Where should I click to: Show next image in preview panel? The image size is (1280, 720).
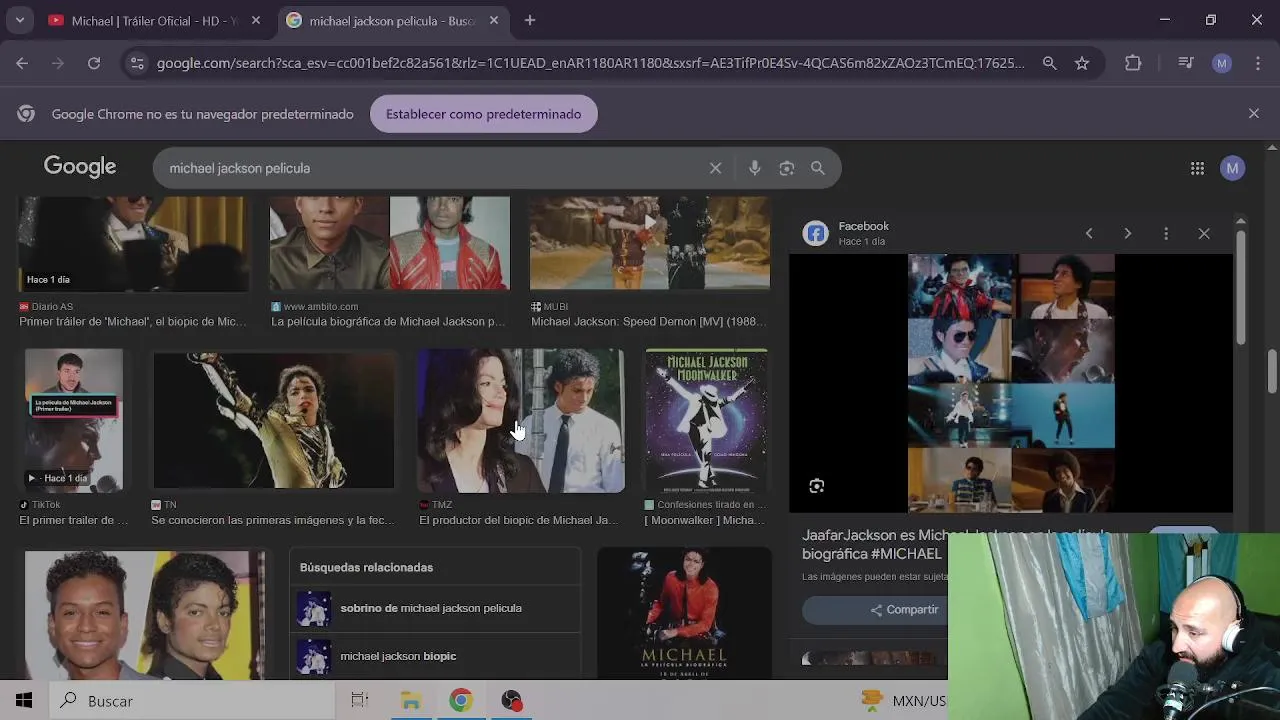coord(1127,233)
